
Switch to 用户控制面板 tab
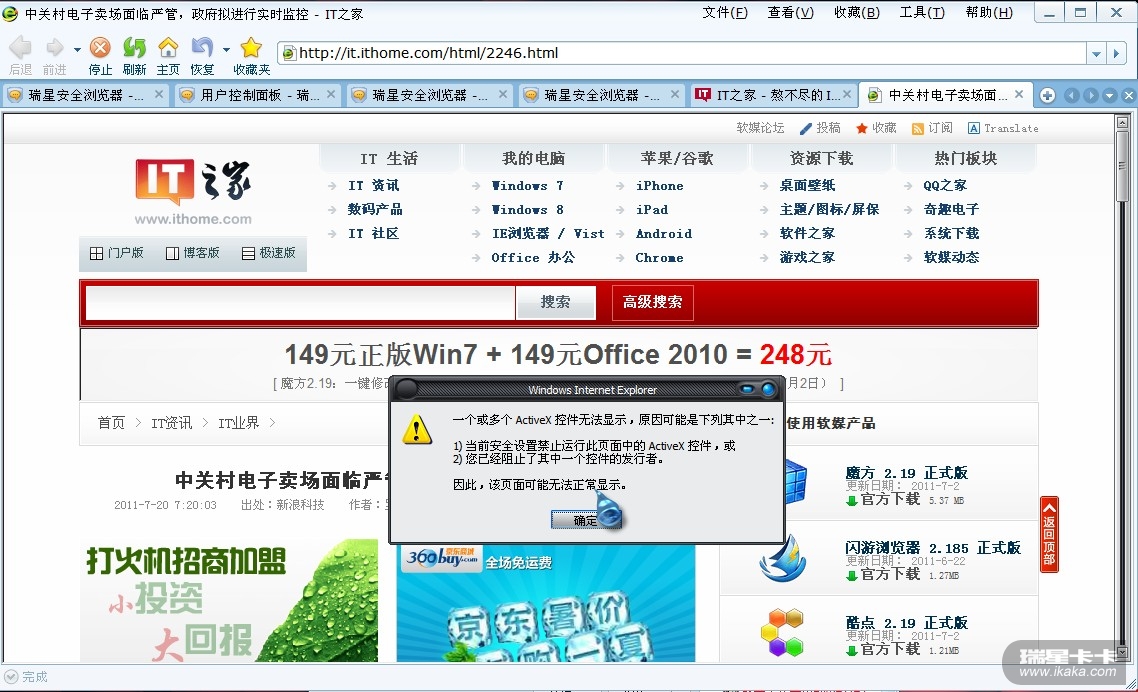pos(249,95)
